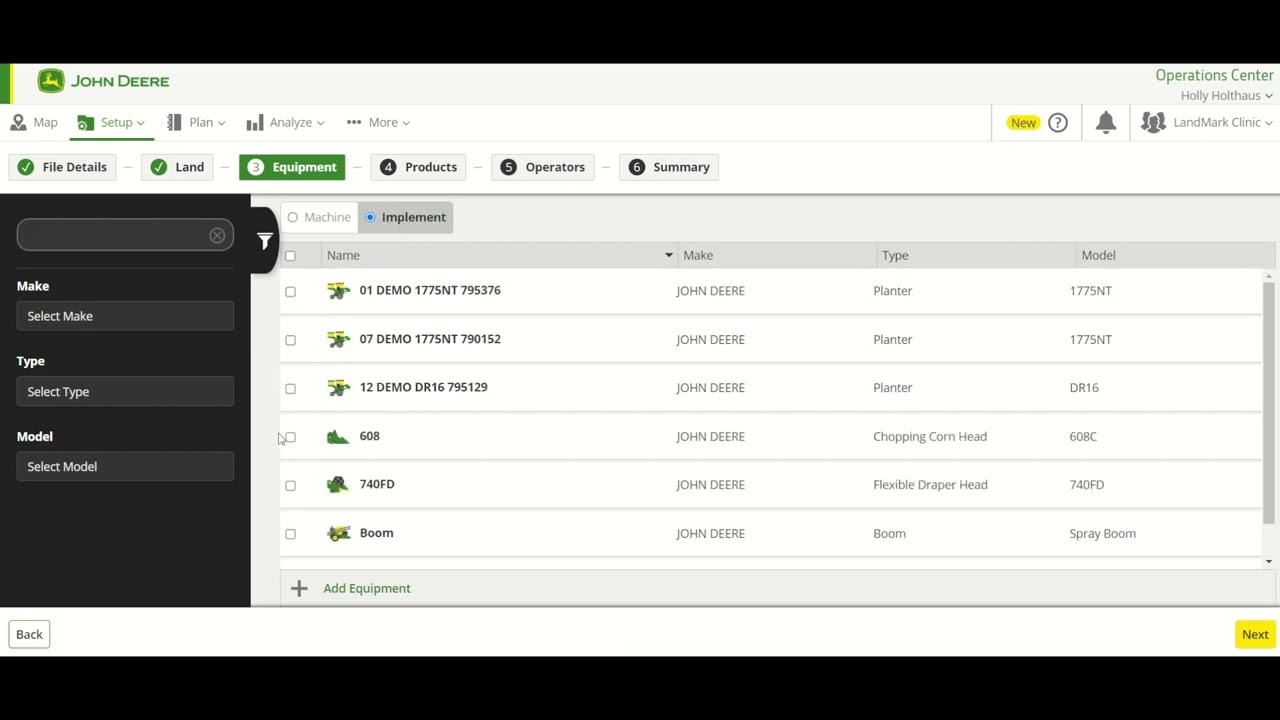Screen dimensions: 1280x720
Task: Check the 07 DEMO 1775NT 790152 checkbox
Action: 290,340
